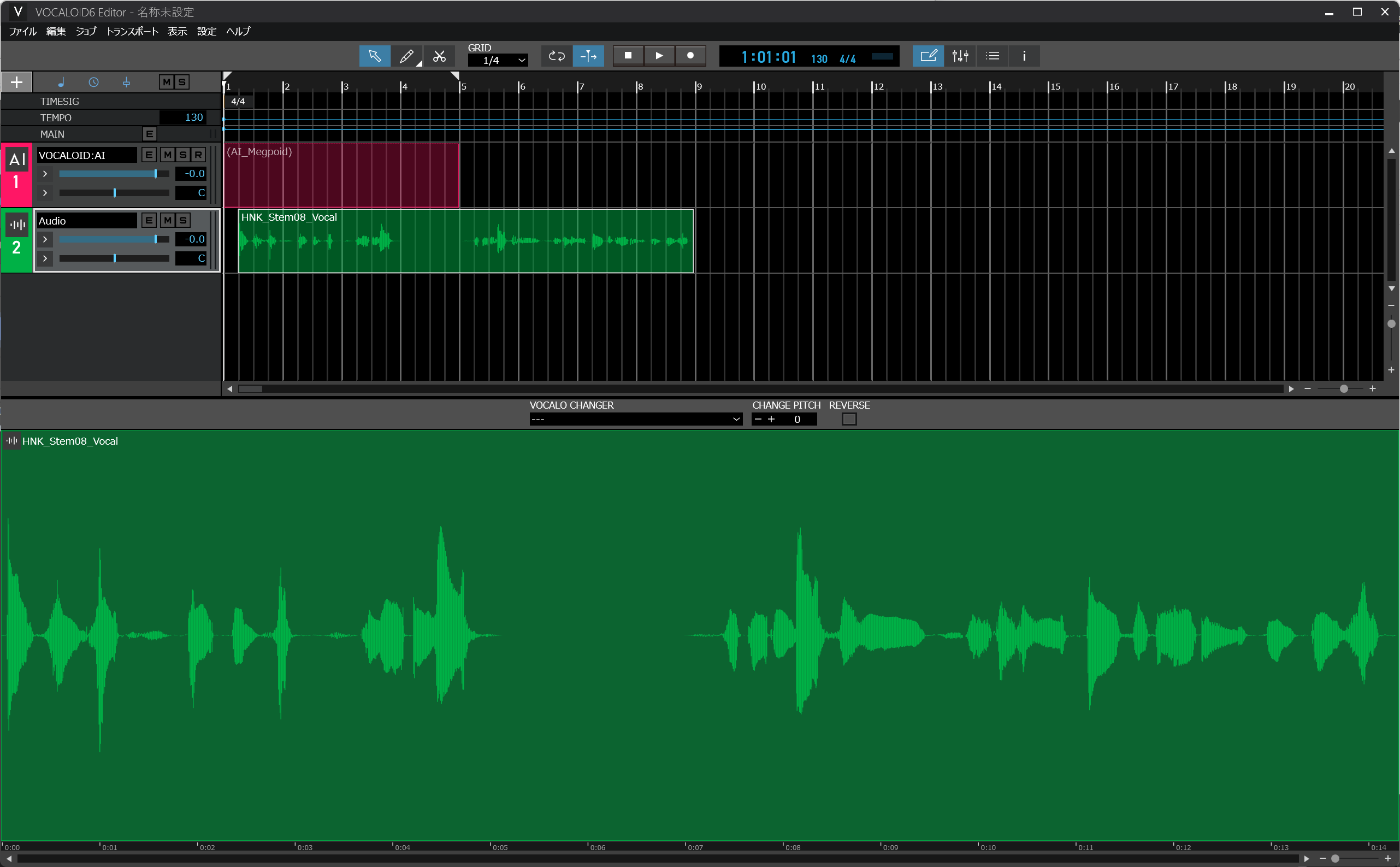Viewport: 1400px width, 867px height.
Task: Open the トランスポート menu
Action: coord(132,32)
